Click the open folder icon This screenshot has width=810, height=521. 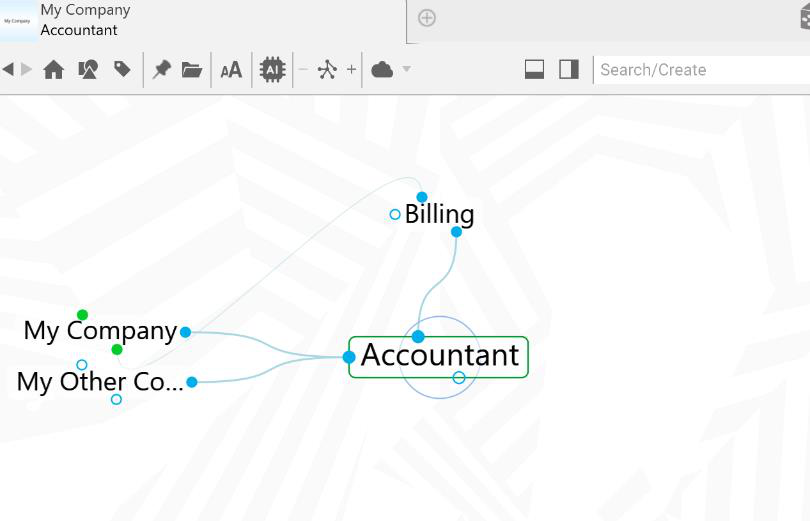click(x=192, y=70)
